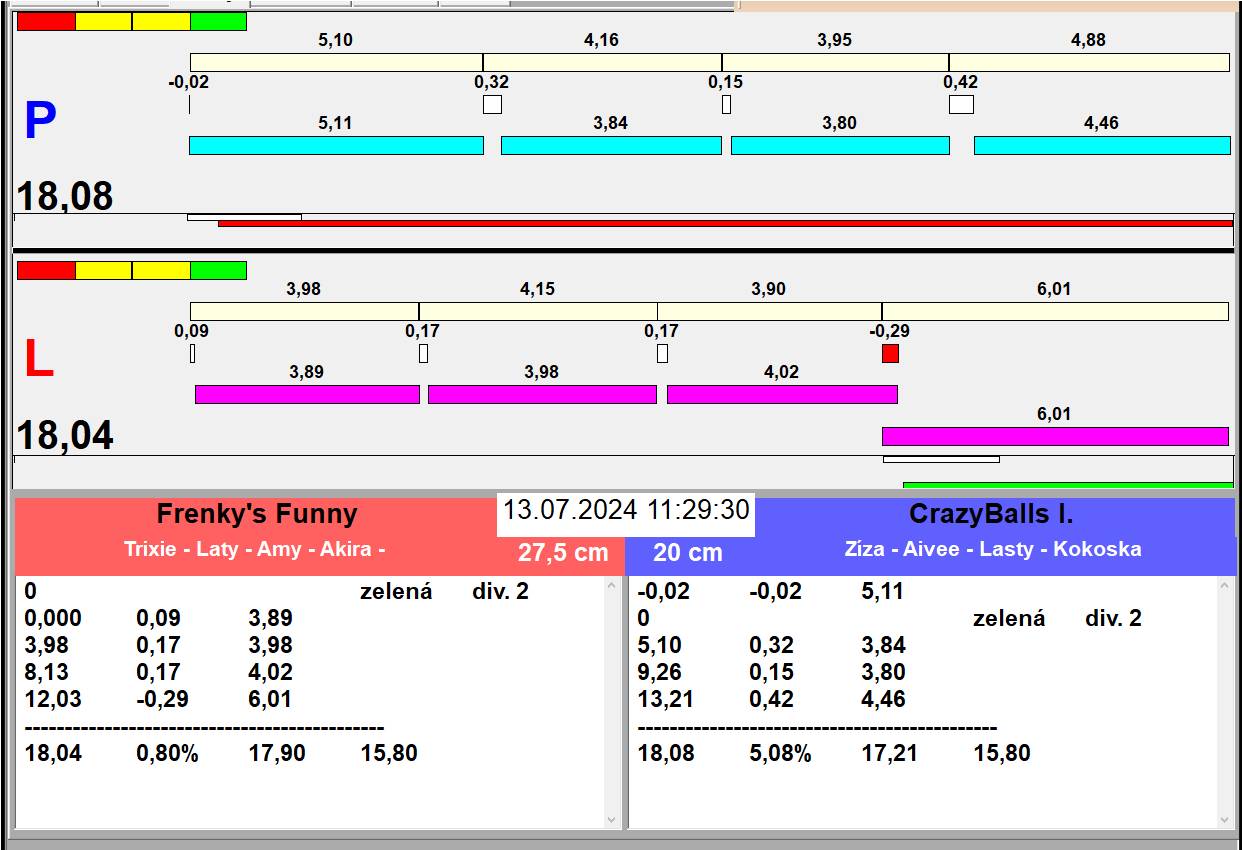Click the cream segment labeled 4,16
Image resolution: width=1242 pixels, height=850 pixels.
pos(602,62)
